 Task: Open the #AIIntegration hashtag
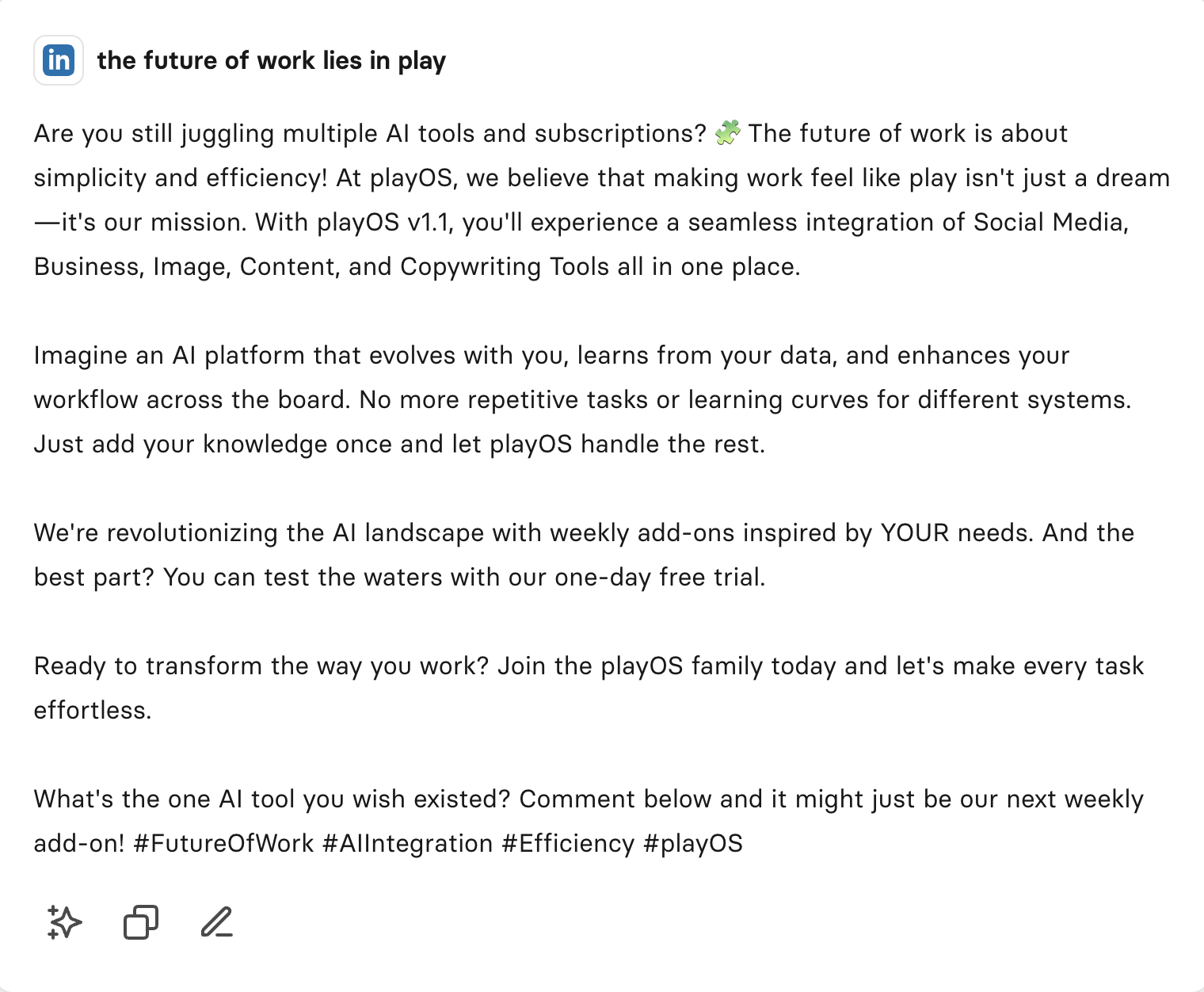408,843
